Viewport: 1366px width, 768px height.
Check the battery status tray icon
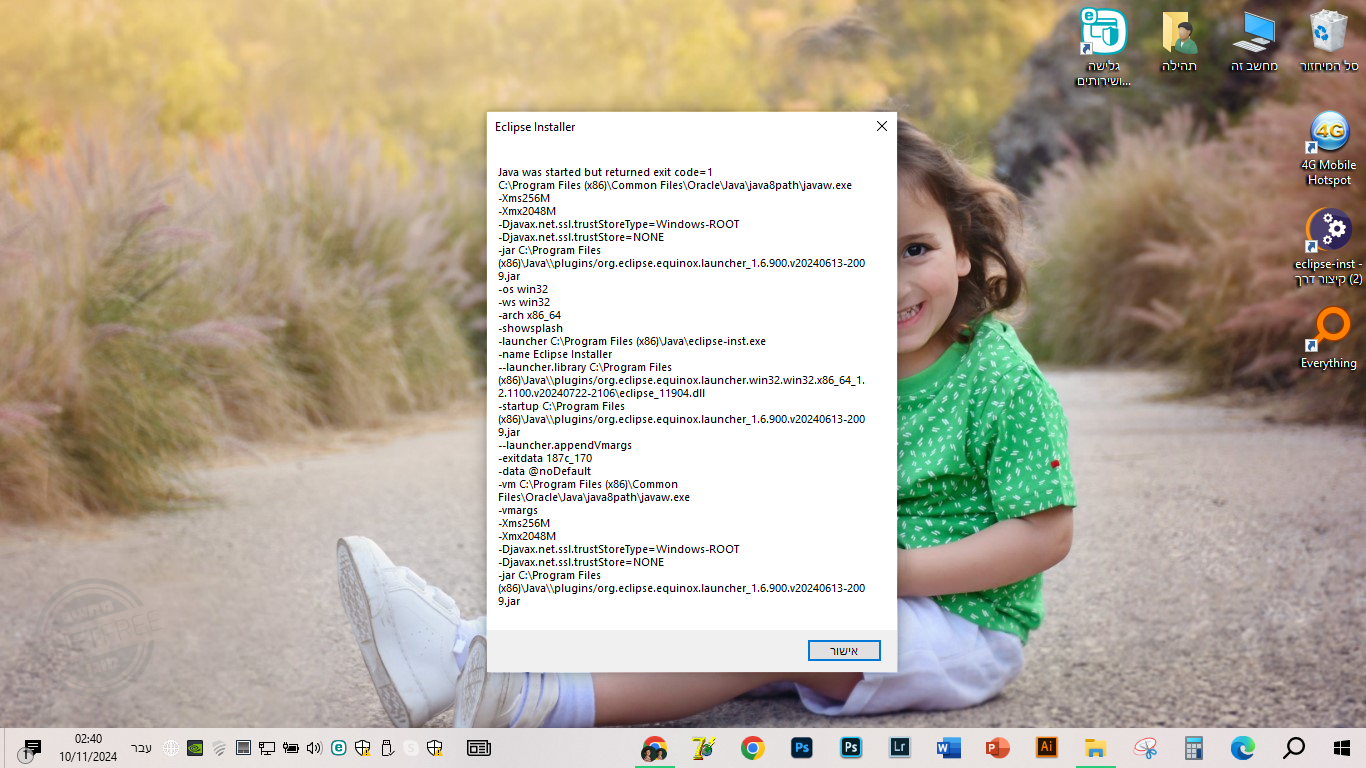(x=291, y=747)
